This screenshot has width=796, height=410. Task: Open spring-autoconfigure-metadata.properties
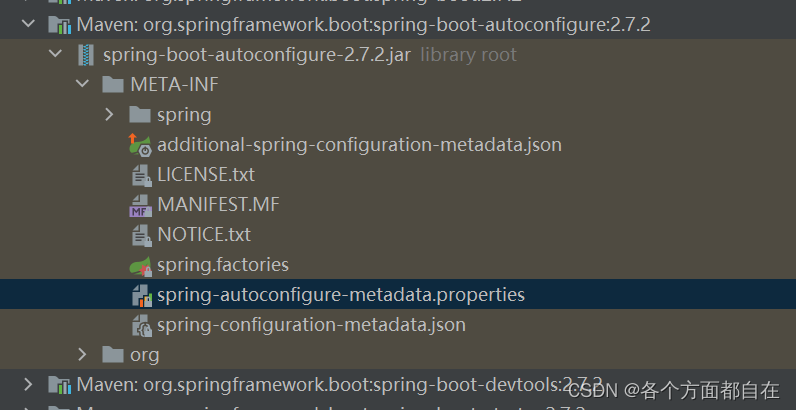pyautogui.click(x=341, y=295)
